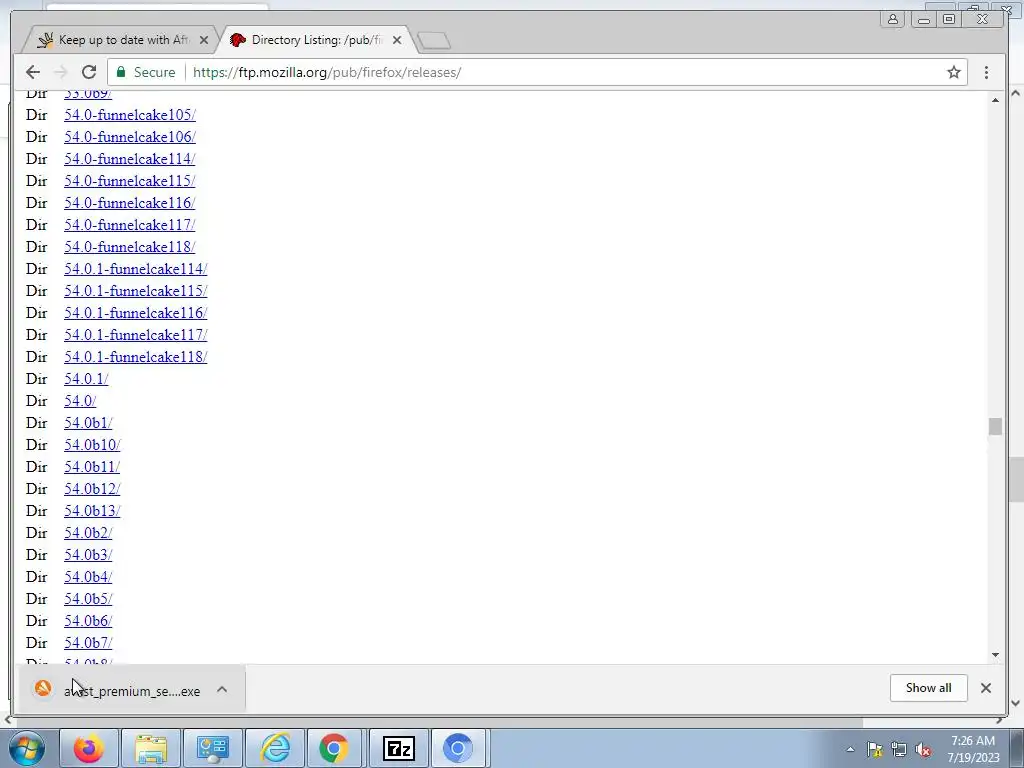
Task: Open the 54.0b2/ beta folder
Action: 88,533
